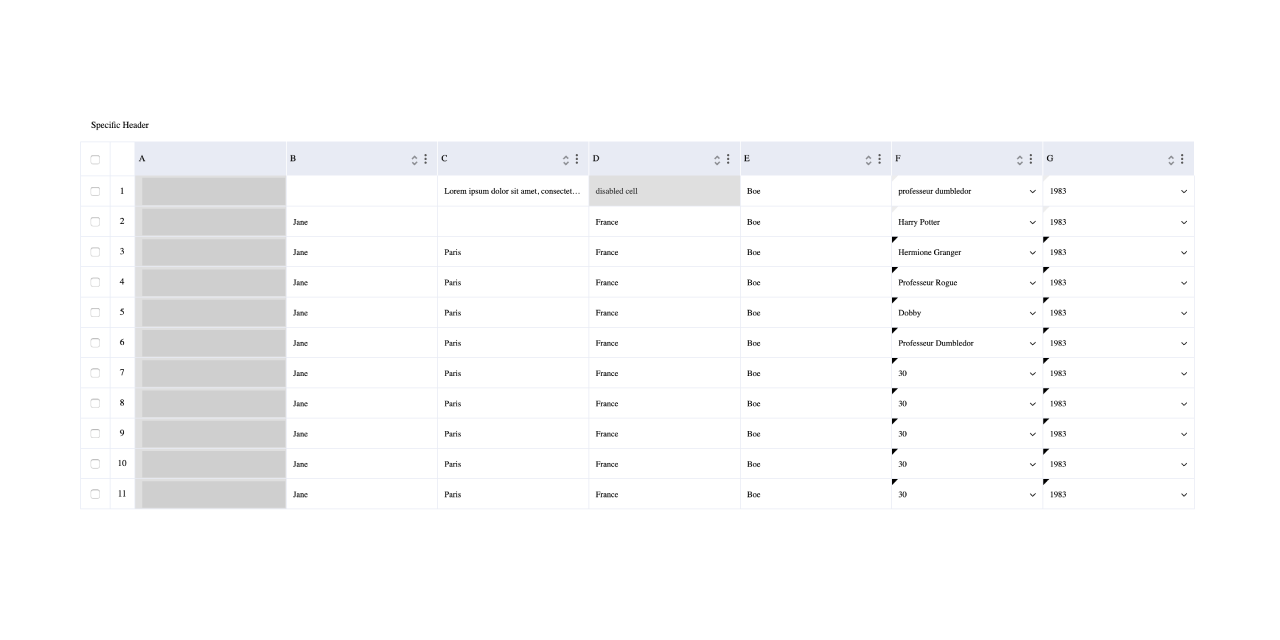This screenshot has height=640, width=1280.
Task: Sort column F with the sort icon
Action: pyautogui.click(x=1020, y=159)
